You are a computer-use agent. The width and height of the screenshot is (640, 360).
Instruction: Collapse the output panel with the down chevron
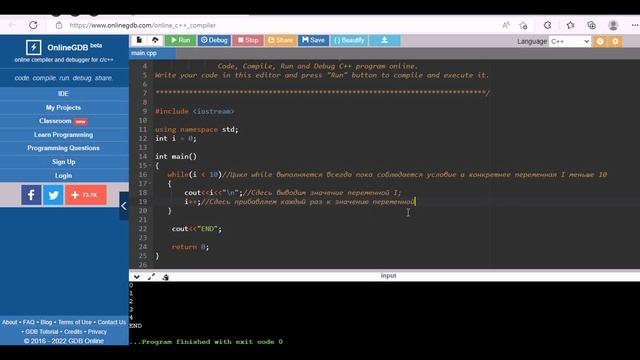(x=137, y=277)
